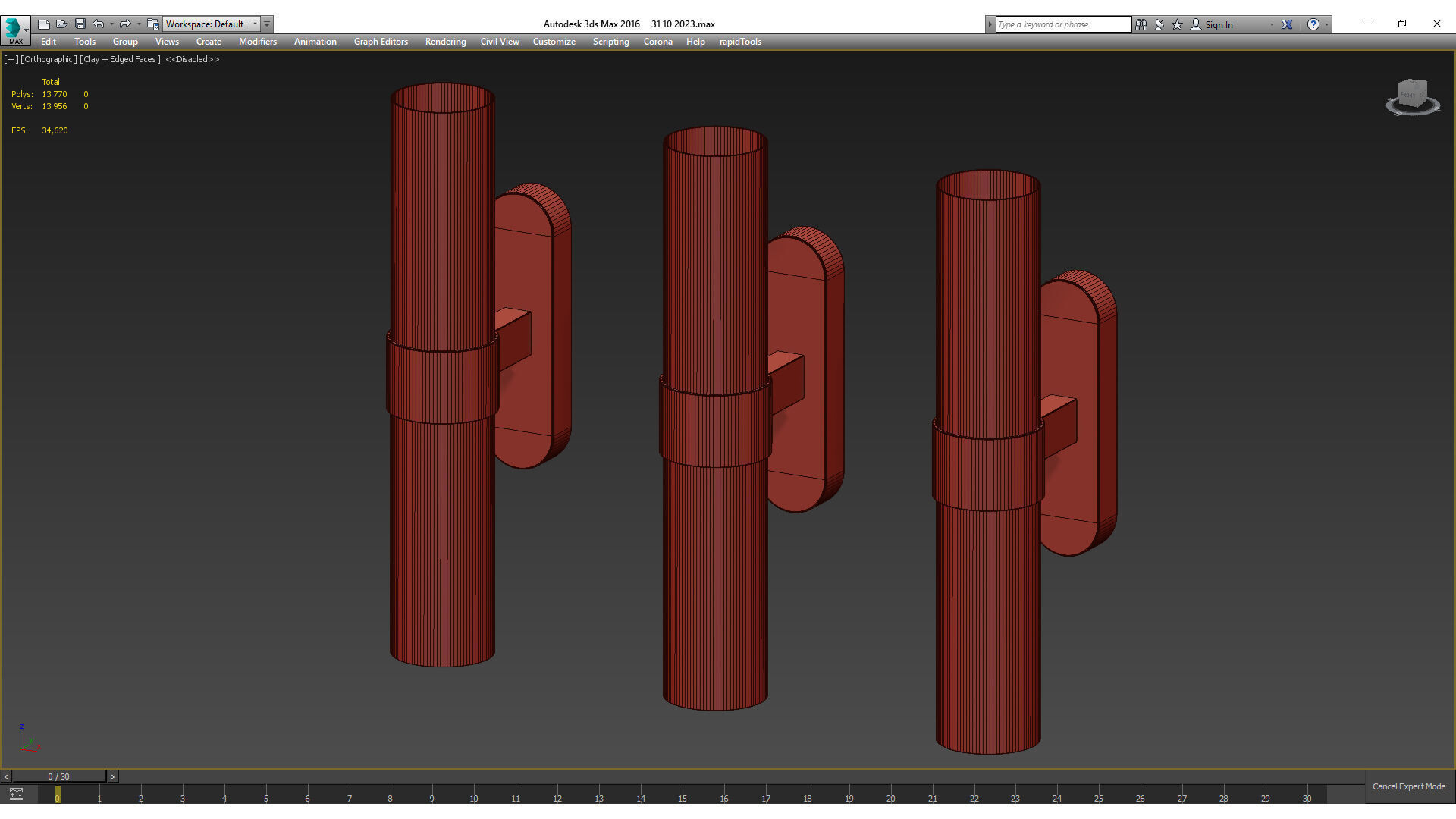This screenshot has width=1456, height=819.
Task: Expand the Workspace: Default dropdown
Action: [255, 24]
